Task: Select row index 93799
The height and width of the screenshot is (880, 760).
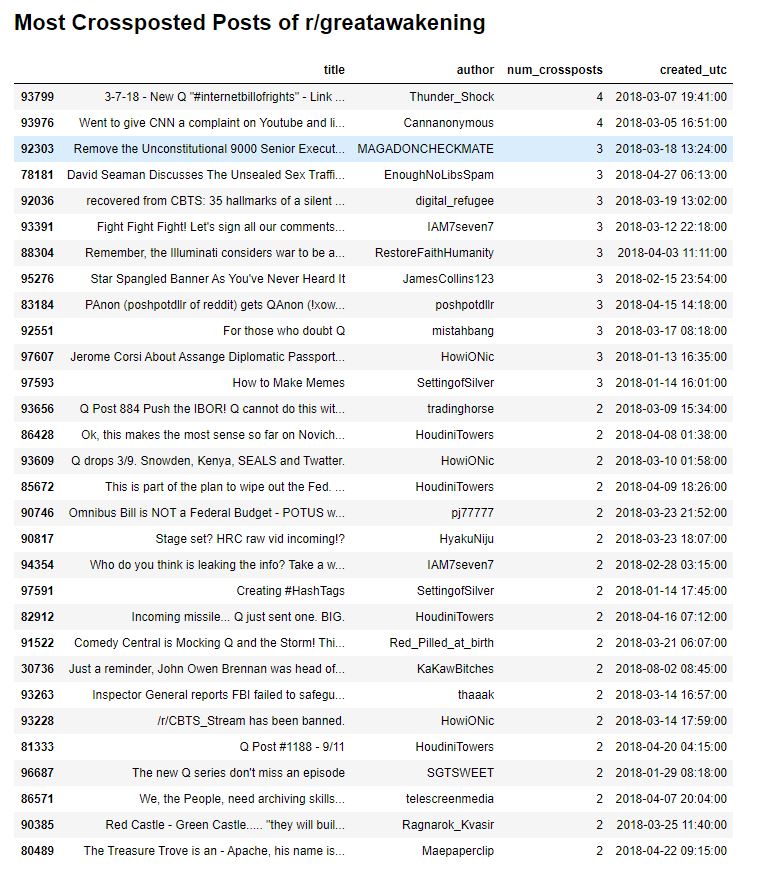Action: [38, 97]
